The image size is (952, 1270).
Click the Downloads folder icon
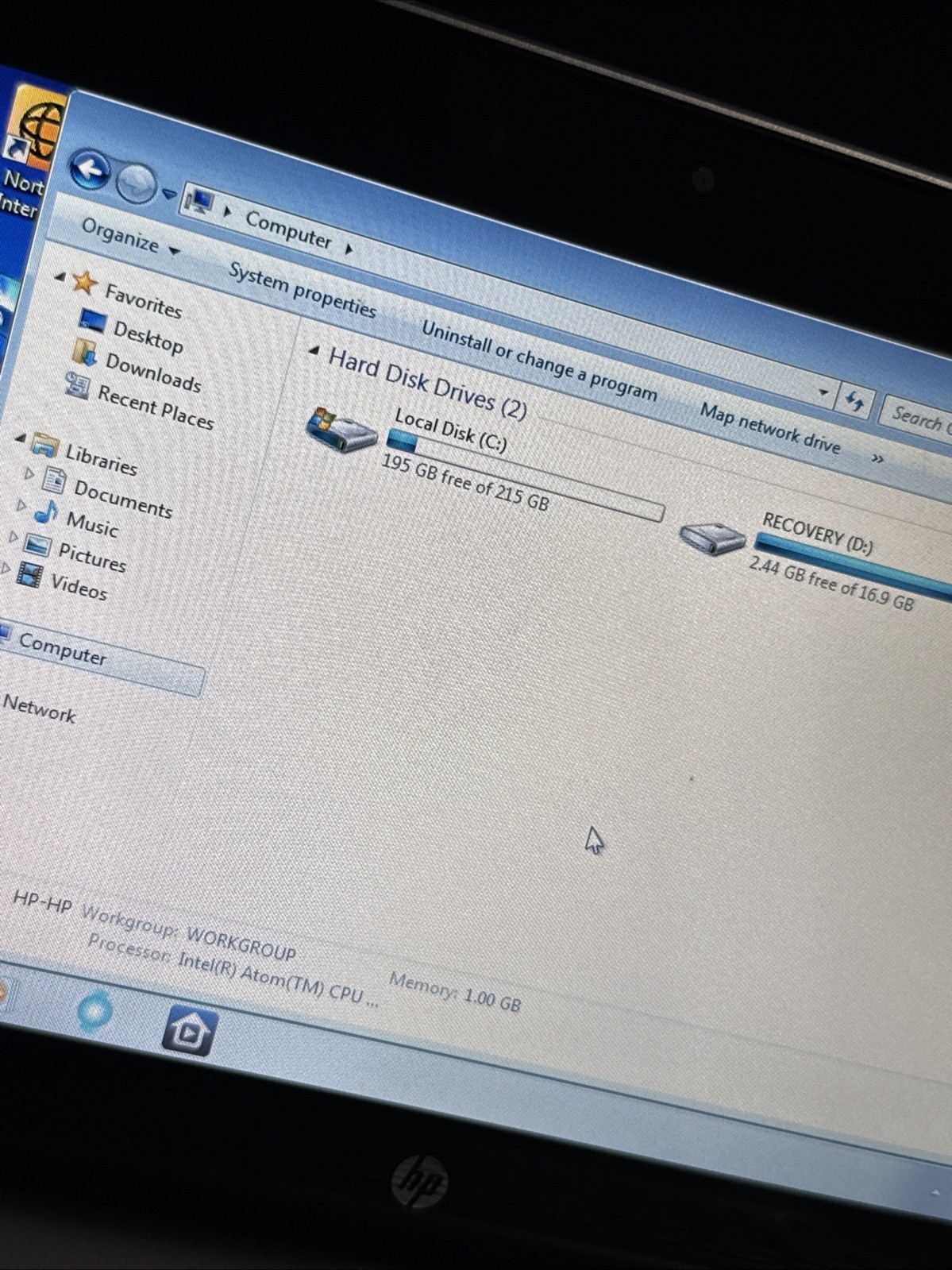coord(83,352)
